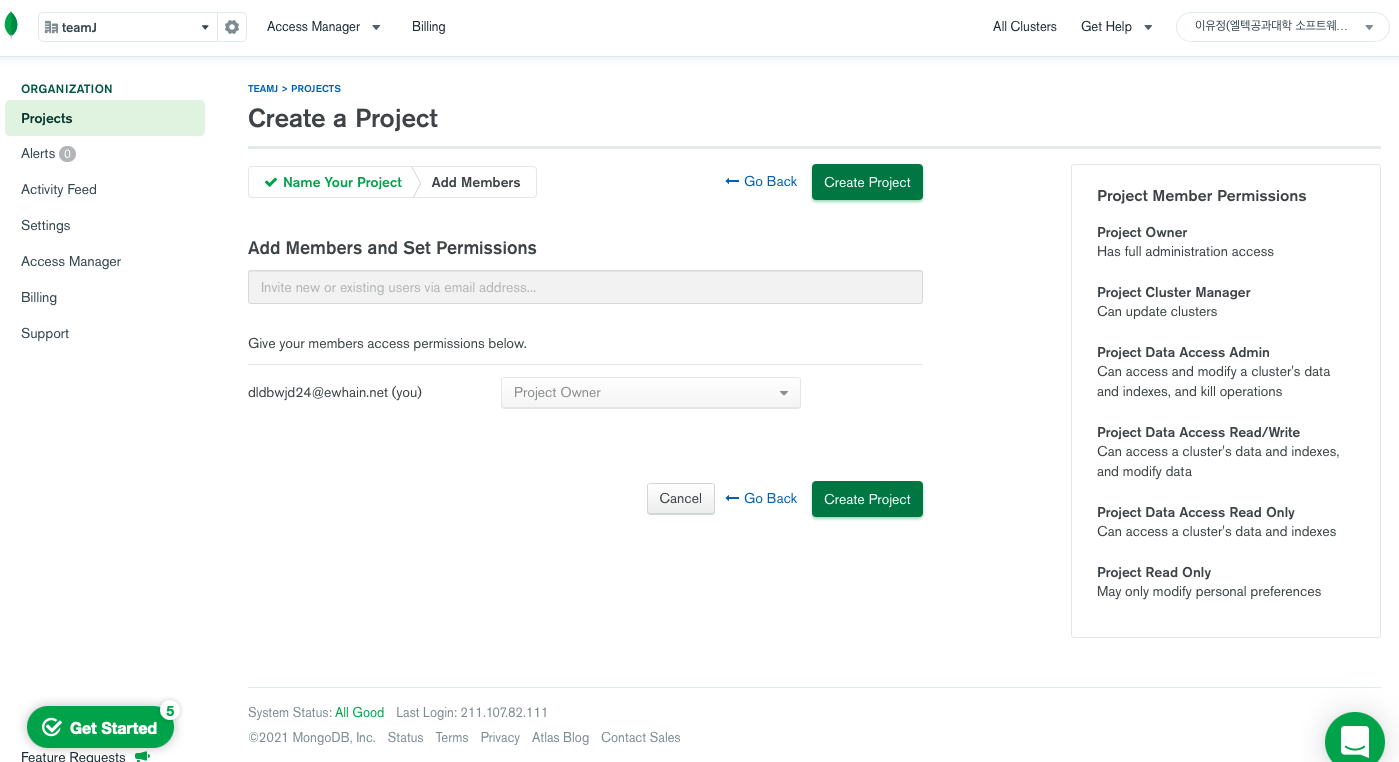Open the Atlas Blog footer link

tap(560, 738)
